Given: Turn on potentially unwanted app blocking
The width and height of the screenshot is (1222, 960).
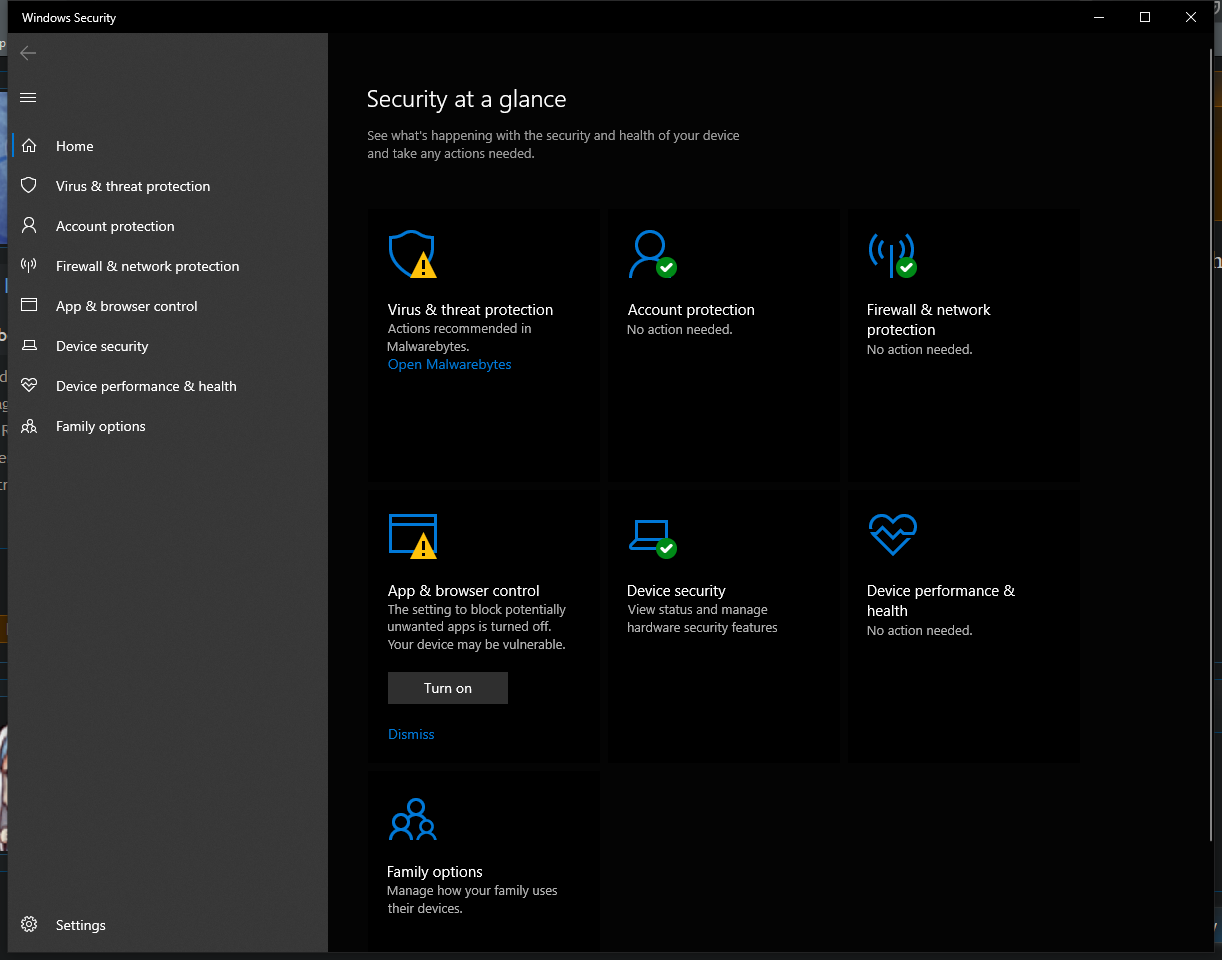Looking at the screenshot, I should pyautogui.click(x=447, y=688).
